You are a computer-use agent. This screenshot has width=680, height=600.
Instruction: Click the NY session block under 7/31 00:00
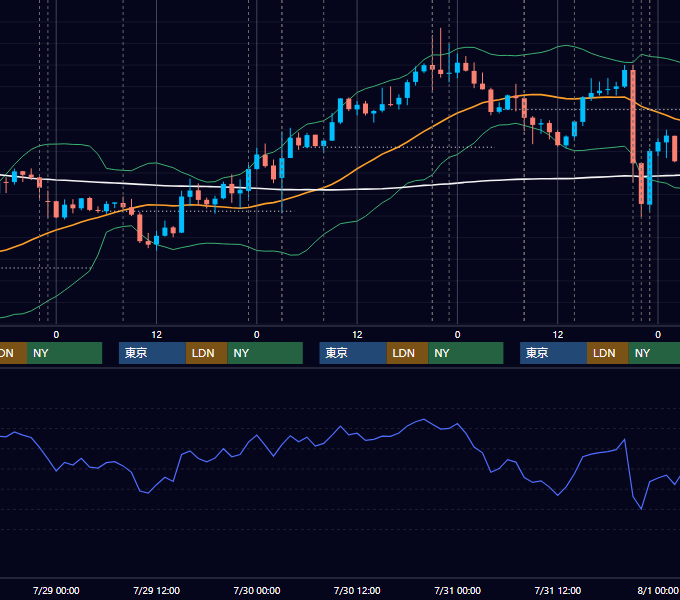tap(466, 353)
